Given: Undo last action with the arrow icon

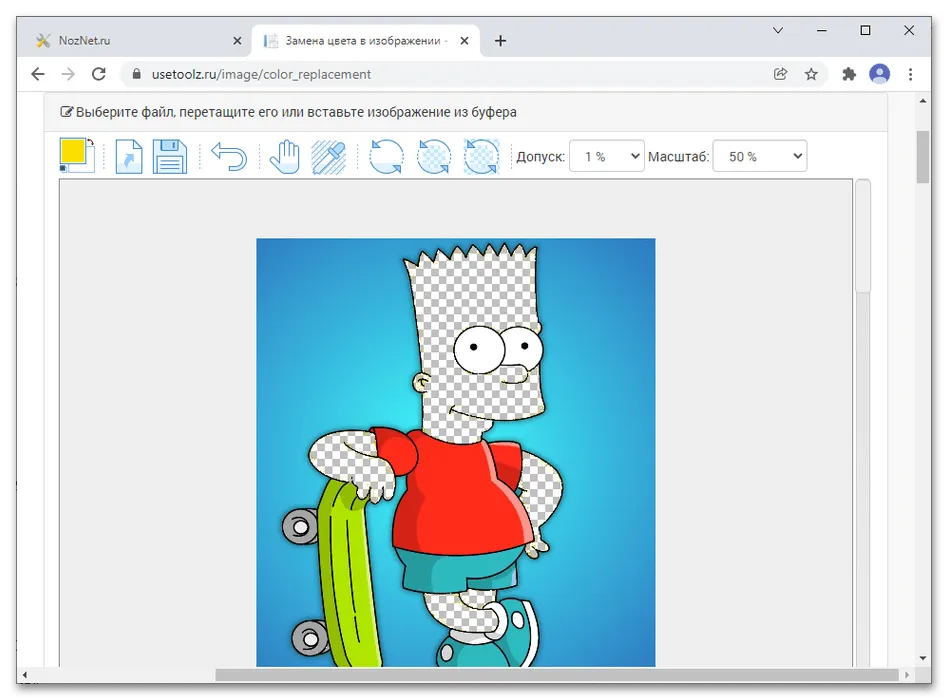Looking at the screenshot, I should coord(229,157).
